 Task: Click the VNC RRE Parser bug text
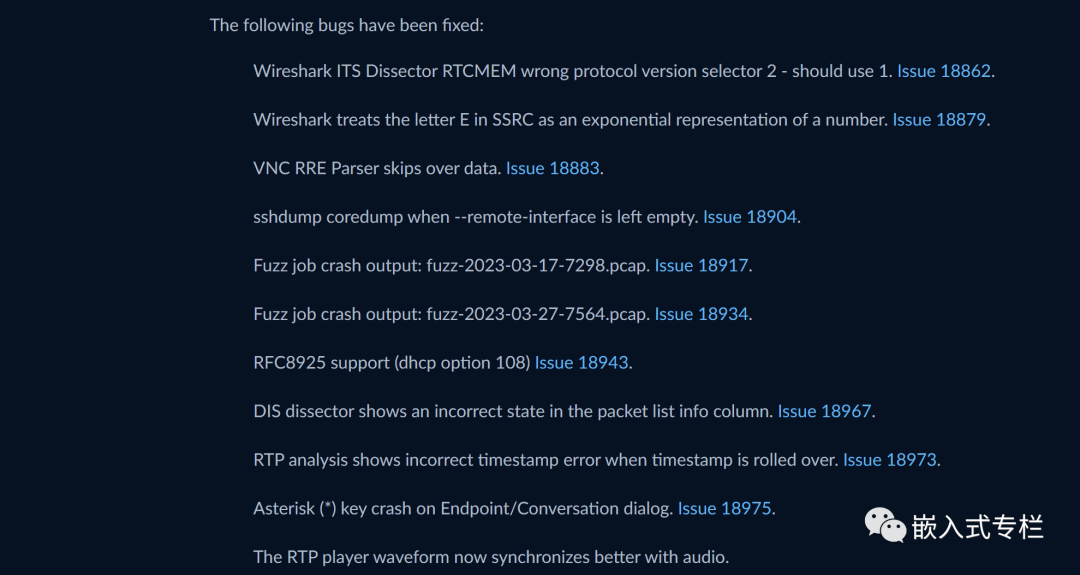[377, 168]
